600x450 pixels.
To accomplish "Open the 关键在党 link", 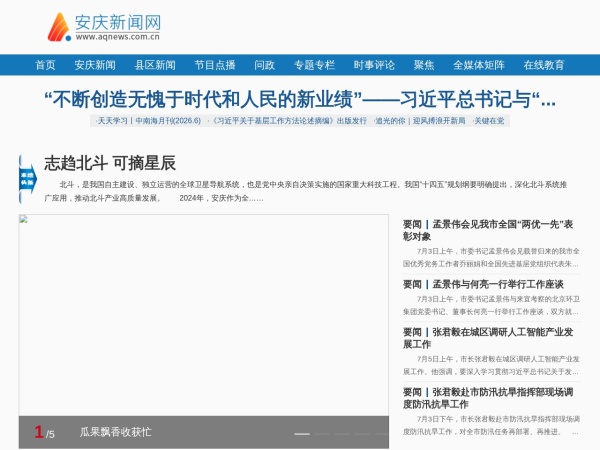I will point(488,121).
